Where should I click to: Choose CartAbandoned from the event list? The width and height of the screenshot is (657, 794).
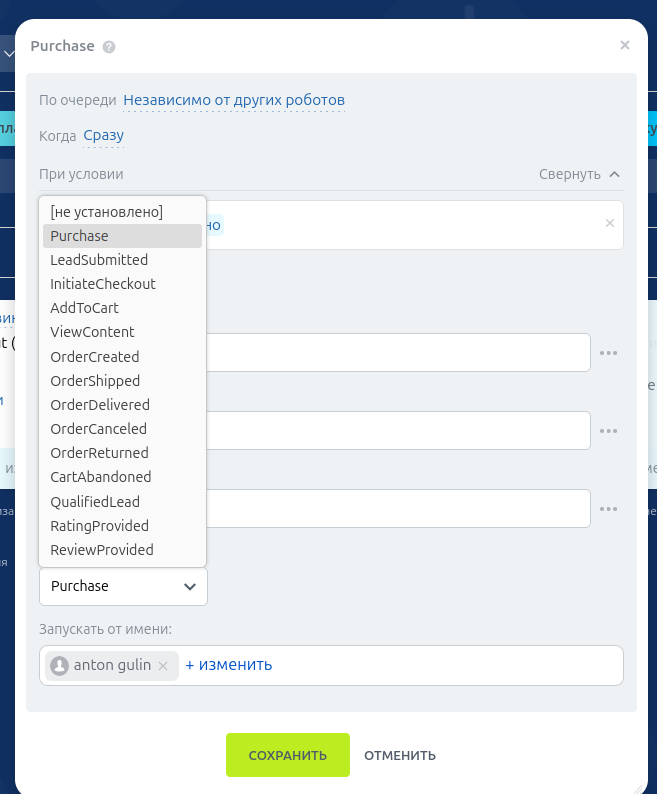click(101, 477)
